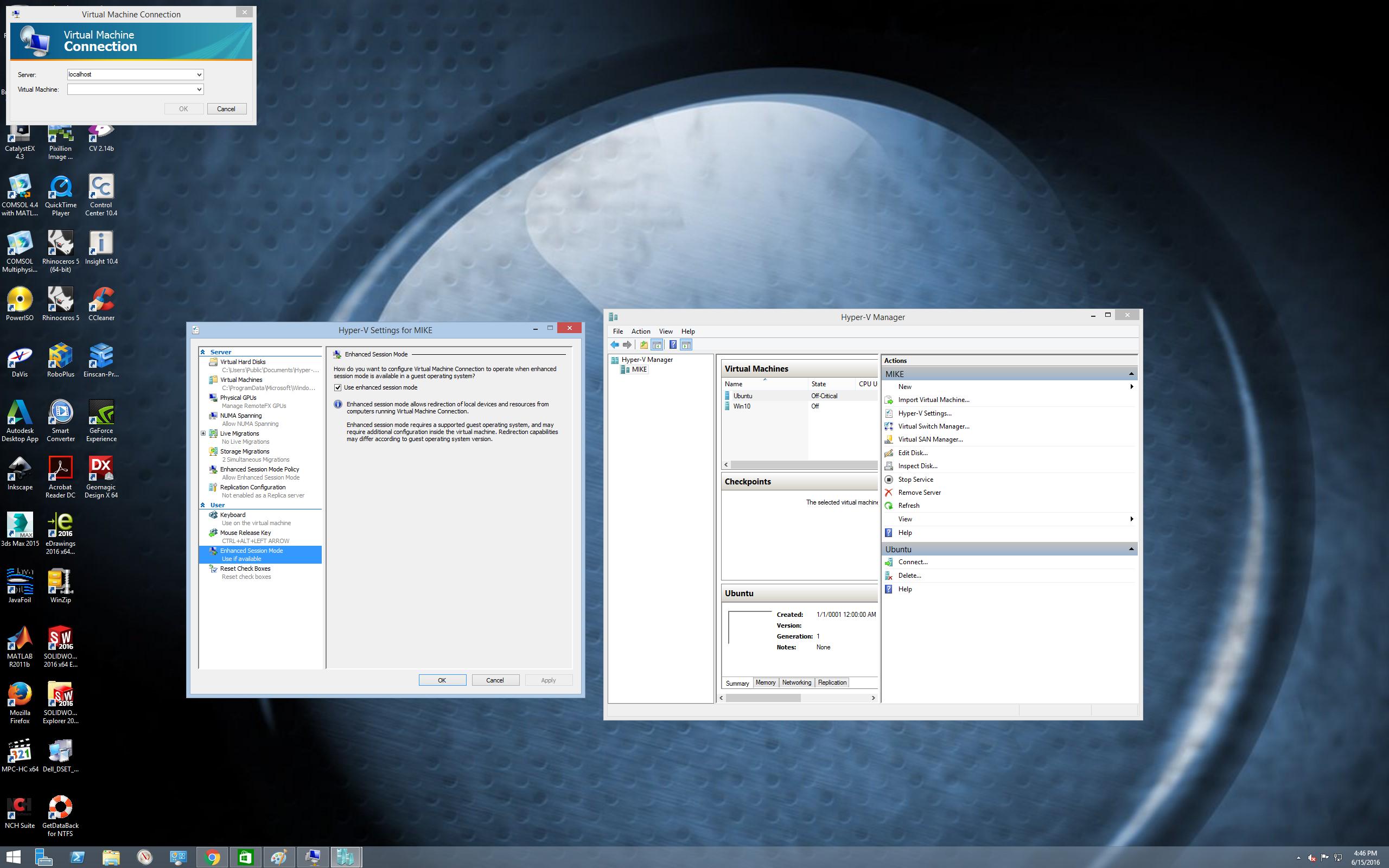Switch to the Networking tab
The image size is (1389, 868).
(796, 682)
